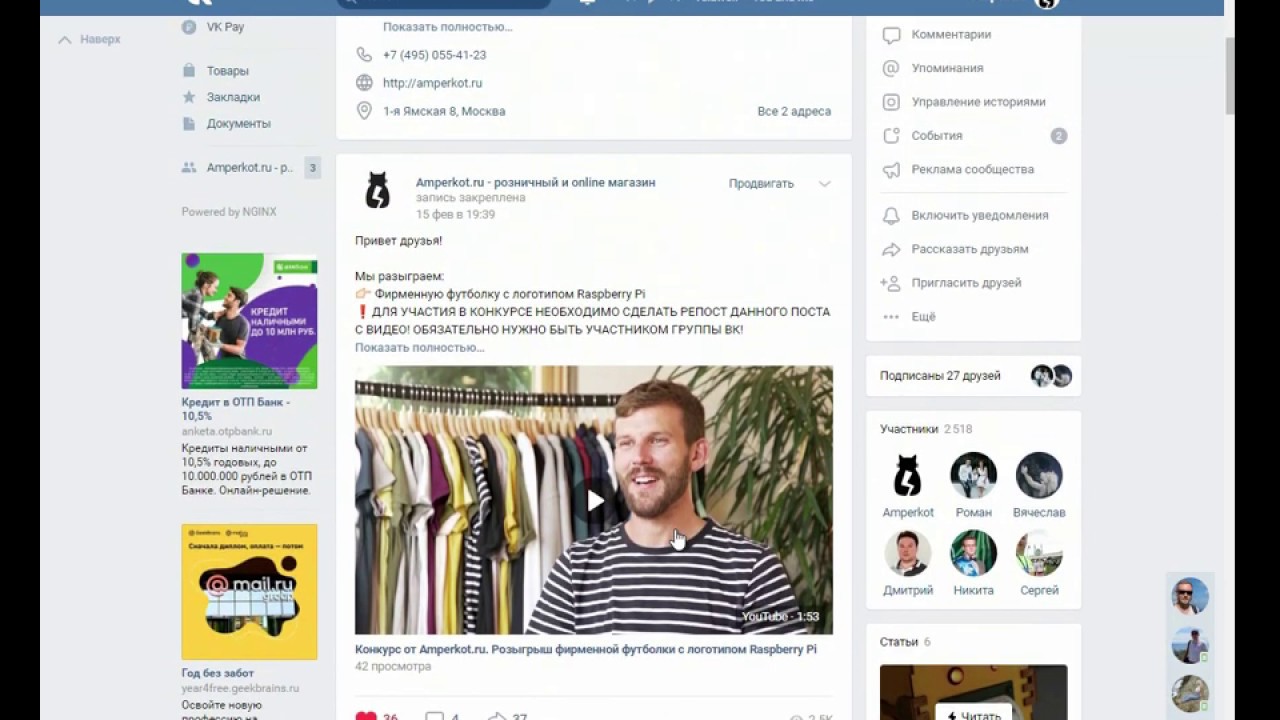Click the post date 15 фев в 19:39
The height and width of the screenshot is (720, 1280).
click(455, 214)
